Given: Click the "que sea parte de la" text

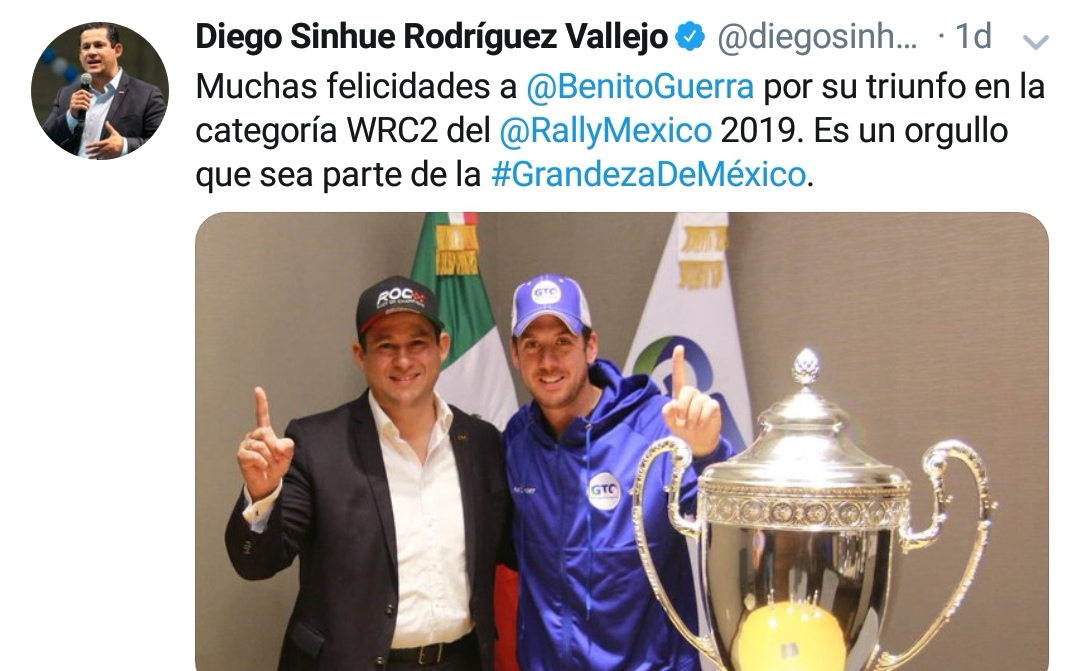Looking at the screenshot, I should (x=338, y=174).
